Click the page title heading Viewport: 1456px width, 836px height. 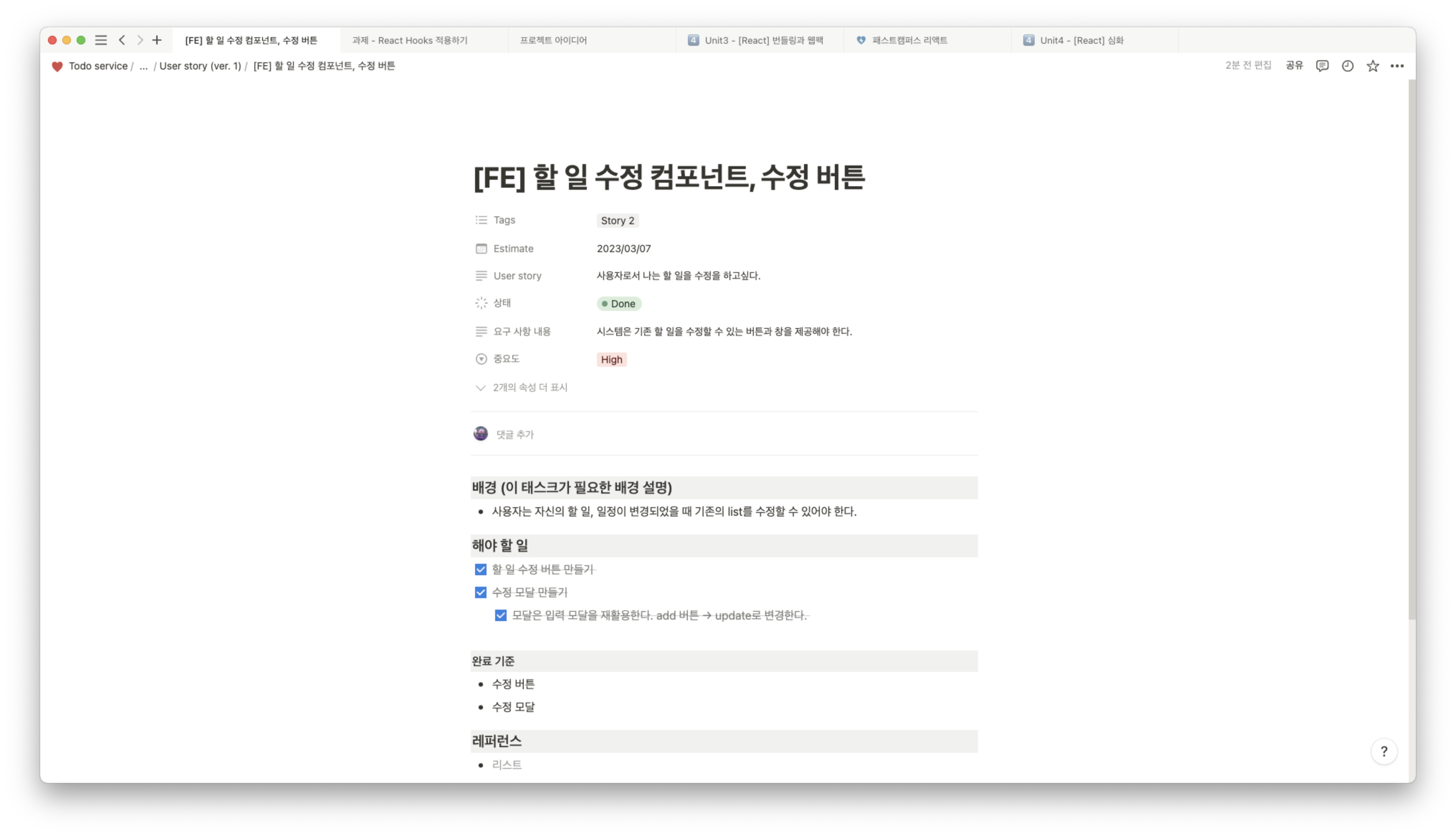[x=669, y=177]
